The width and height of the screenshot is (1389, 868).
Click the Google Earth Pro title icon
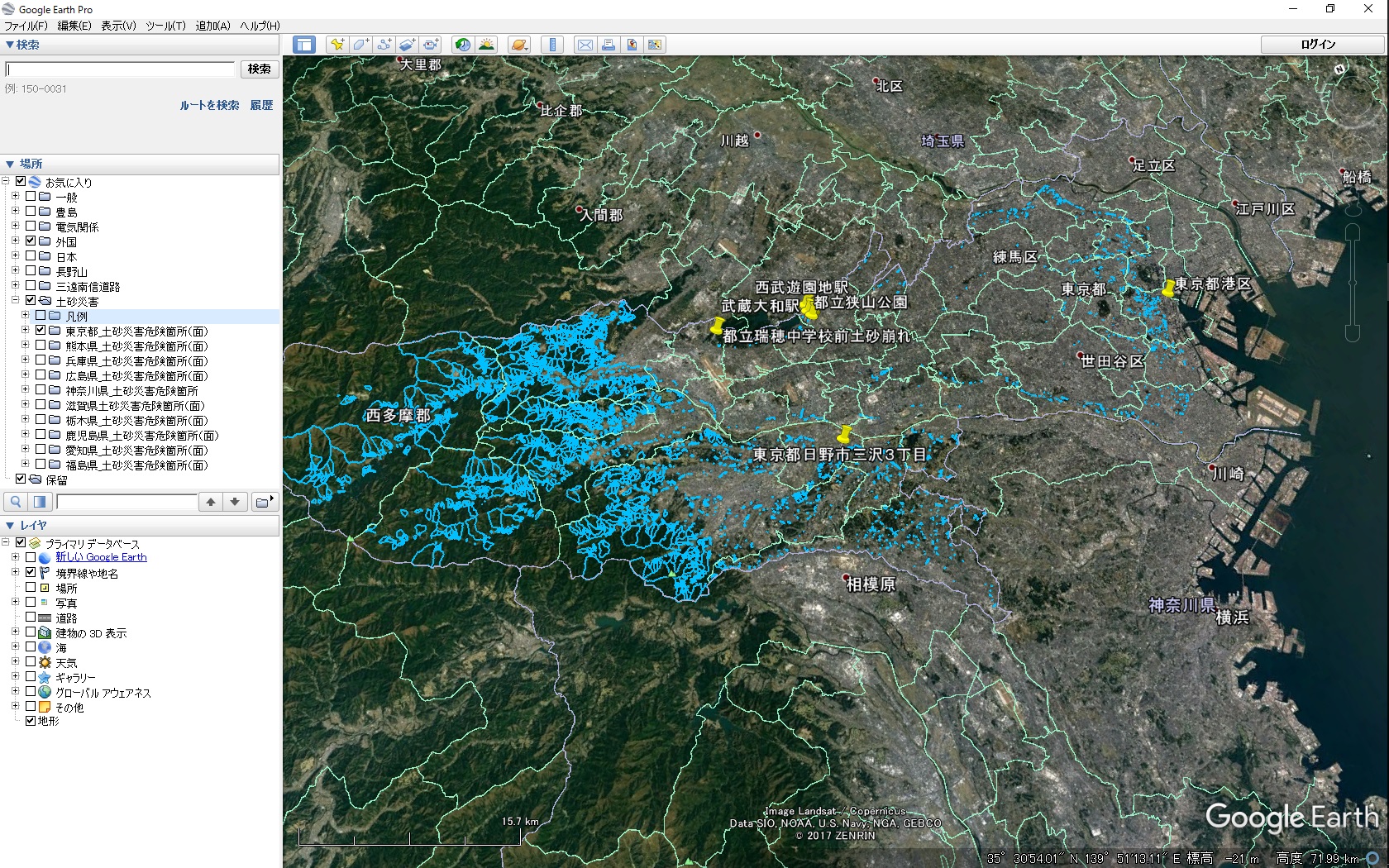pos(9,9)
